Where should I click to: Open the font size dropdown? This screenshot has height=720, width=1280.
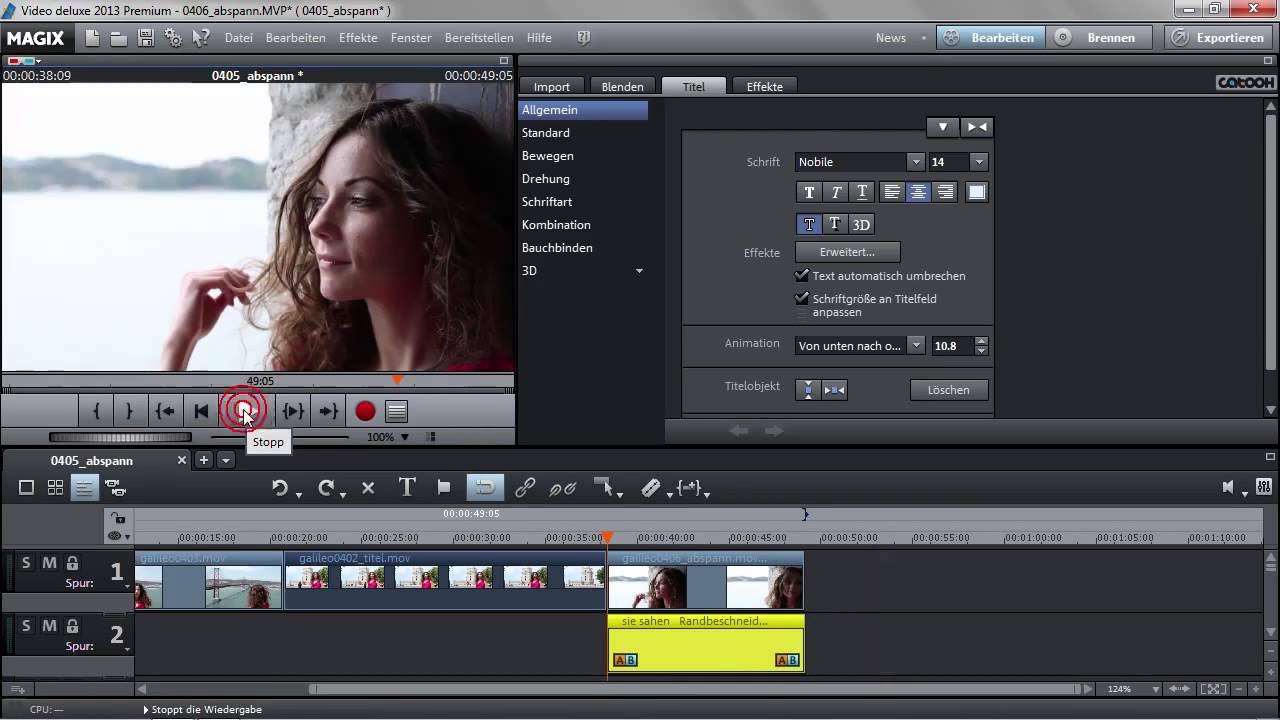(979, 162)
